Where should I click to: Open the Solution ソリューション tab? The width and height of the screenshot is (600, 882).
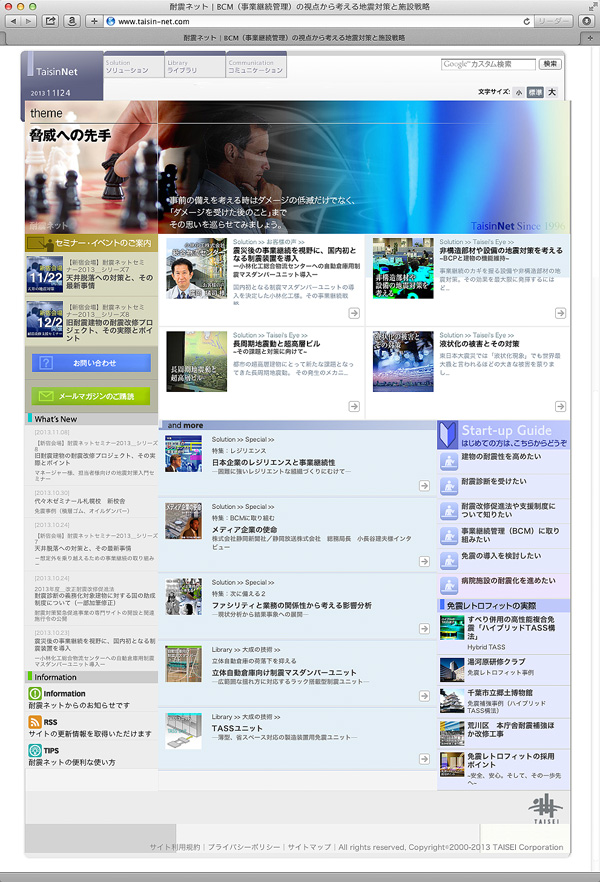click(x=134, y=66)
